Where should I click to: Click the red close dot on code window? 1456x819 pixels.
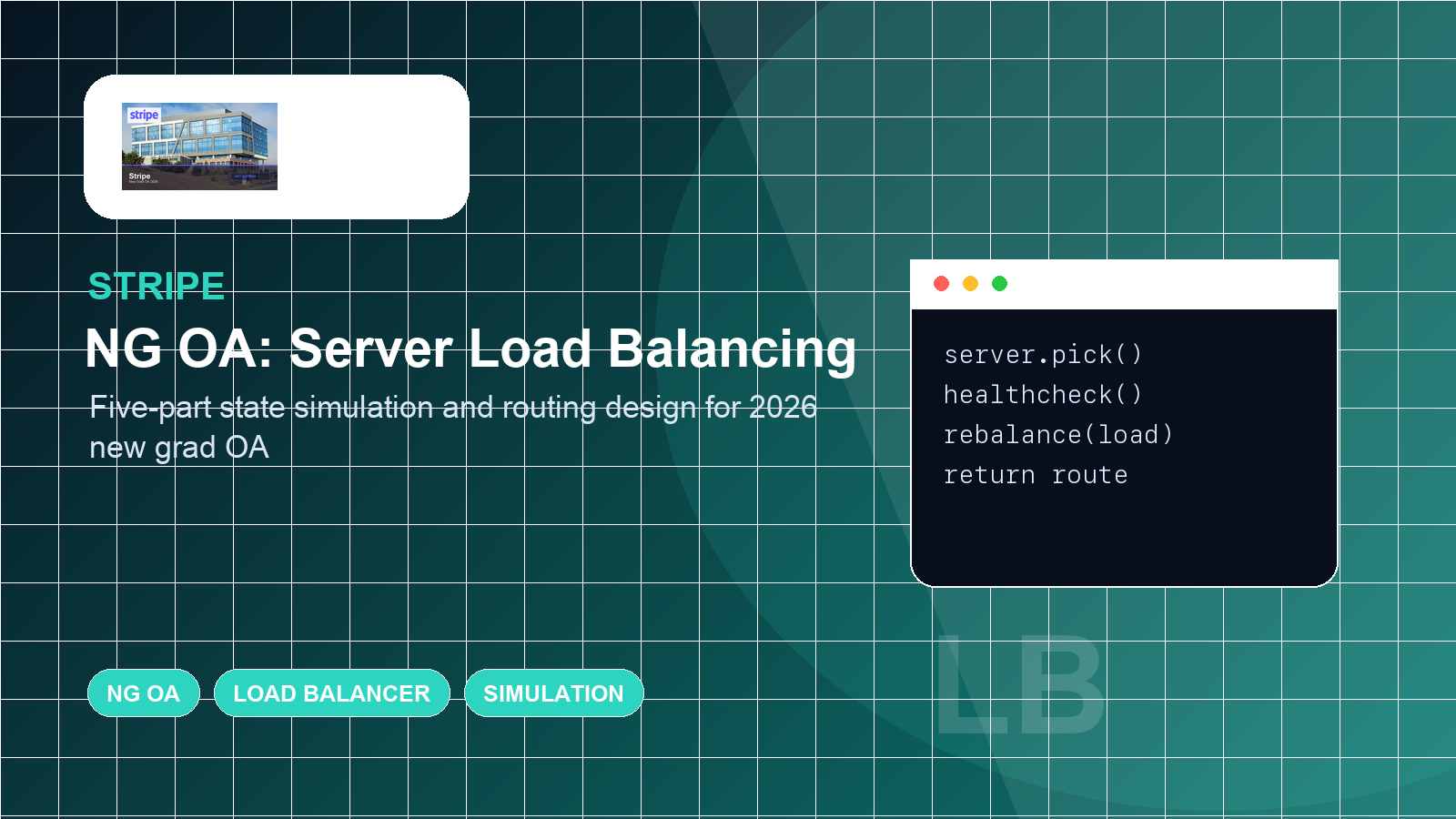tap(942, 284)
